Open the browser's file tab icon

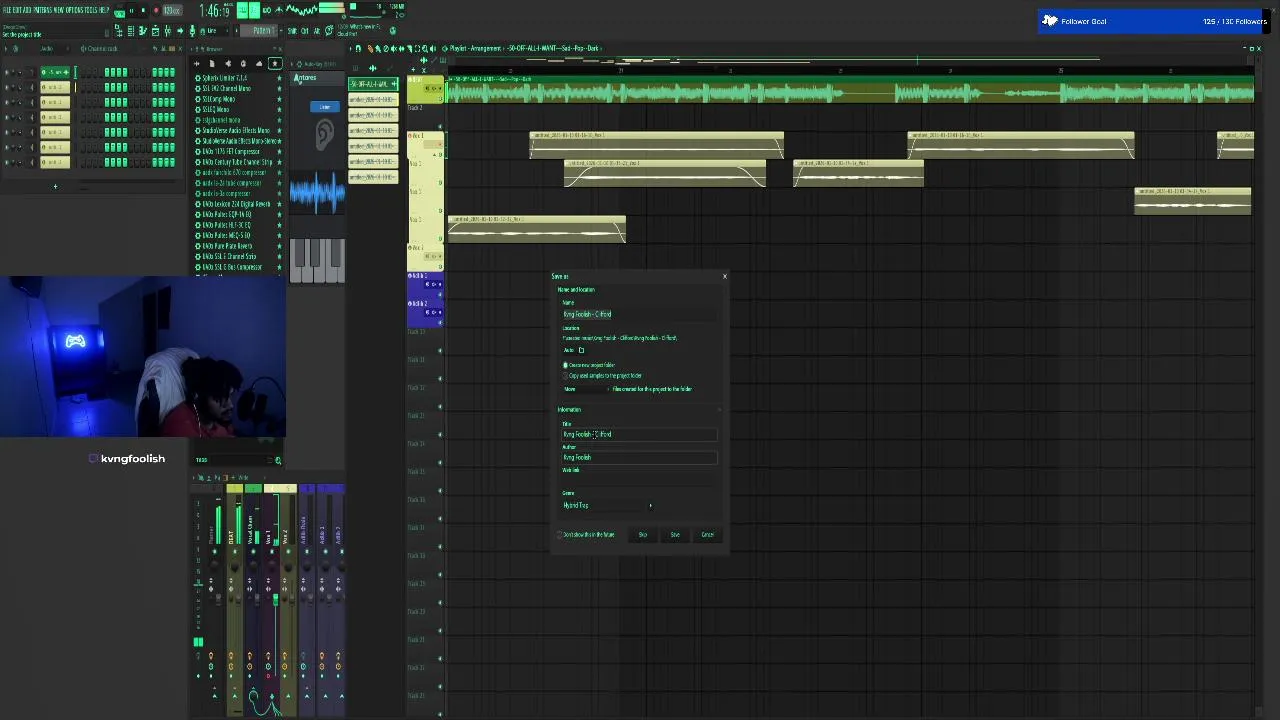pos(212,63)
